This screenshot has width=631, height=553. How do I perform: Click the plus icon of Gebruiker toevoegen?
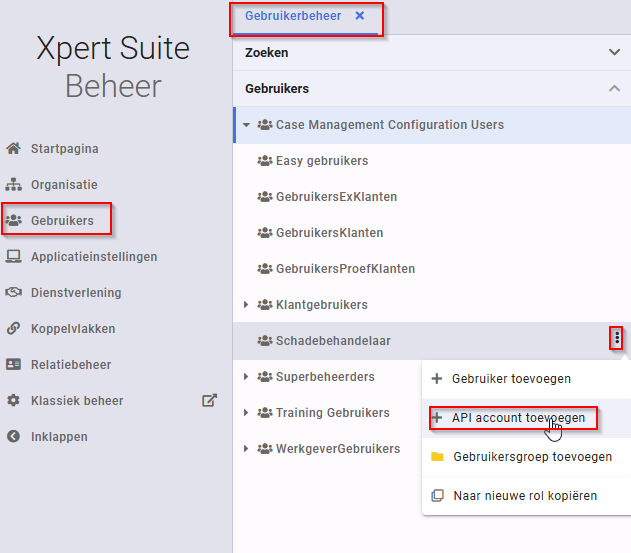(437, 379)
